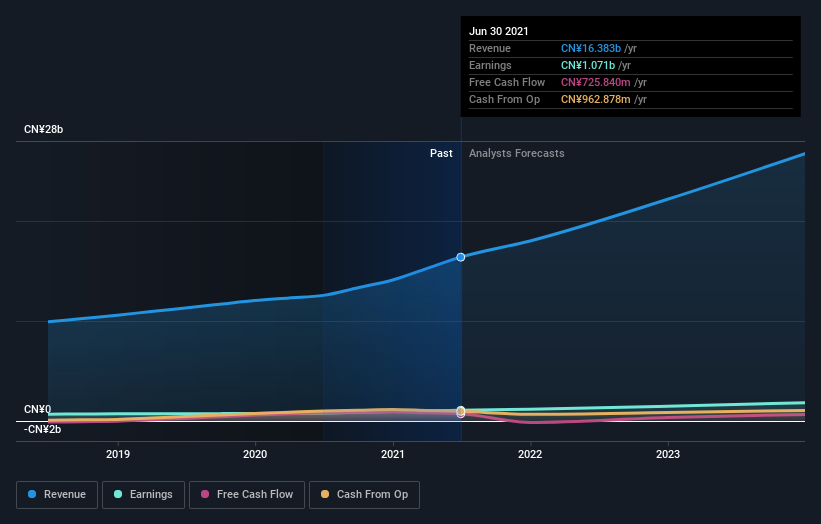Click the Analysts Forecasts label
821x524 pixels.
coord(517,153)
